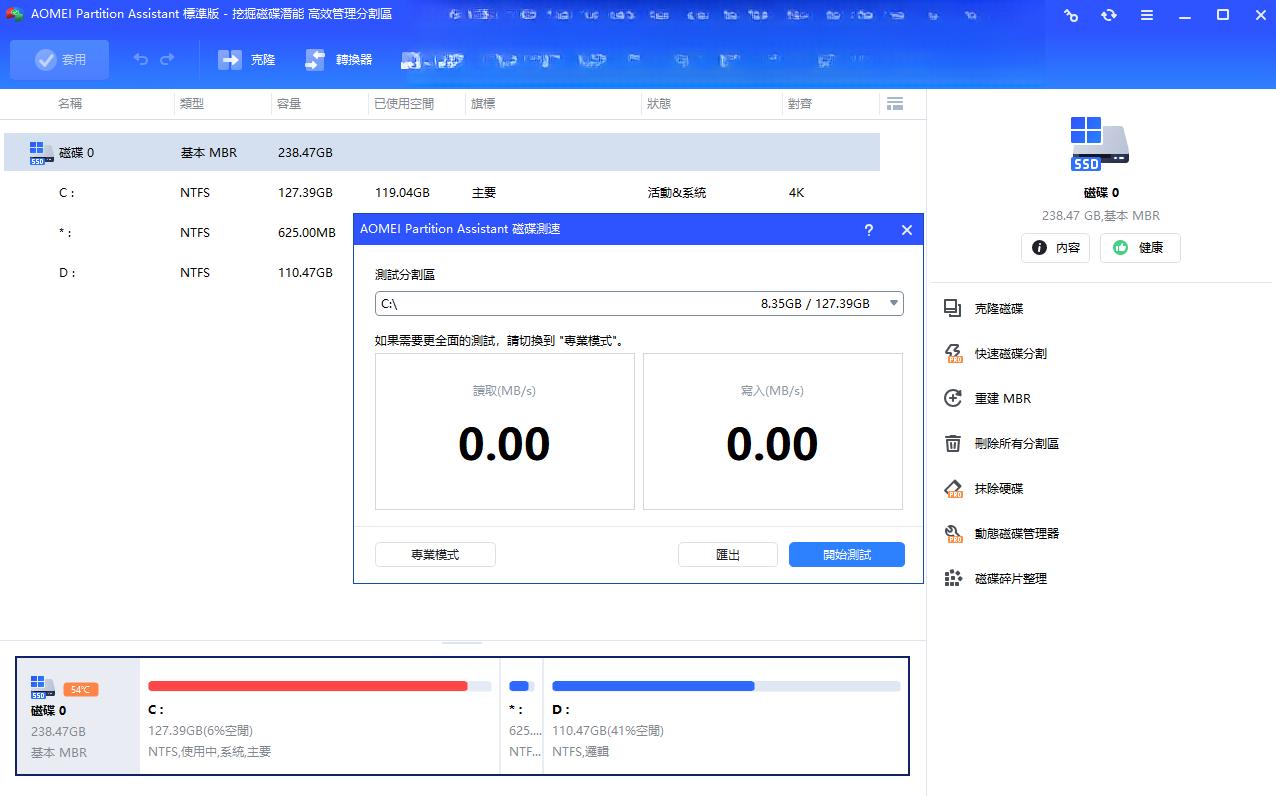The width and height of the screenshot is (1276, 796).
Task: Click the 寫入(MB/s) result box
Action: click(773, 431)
